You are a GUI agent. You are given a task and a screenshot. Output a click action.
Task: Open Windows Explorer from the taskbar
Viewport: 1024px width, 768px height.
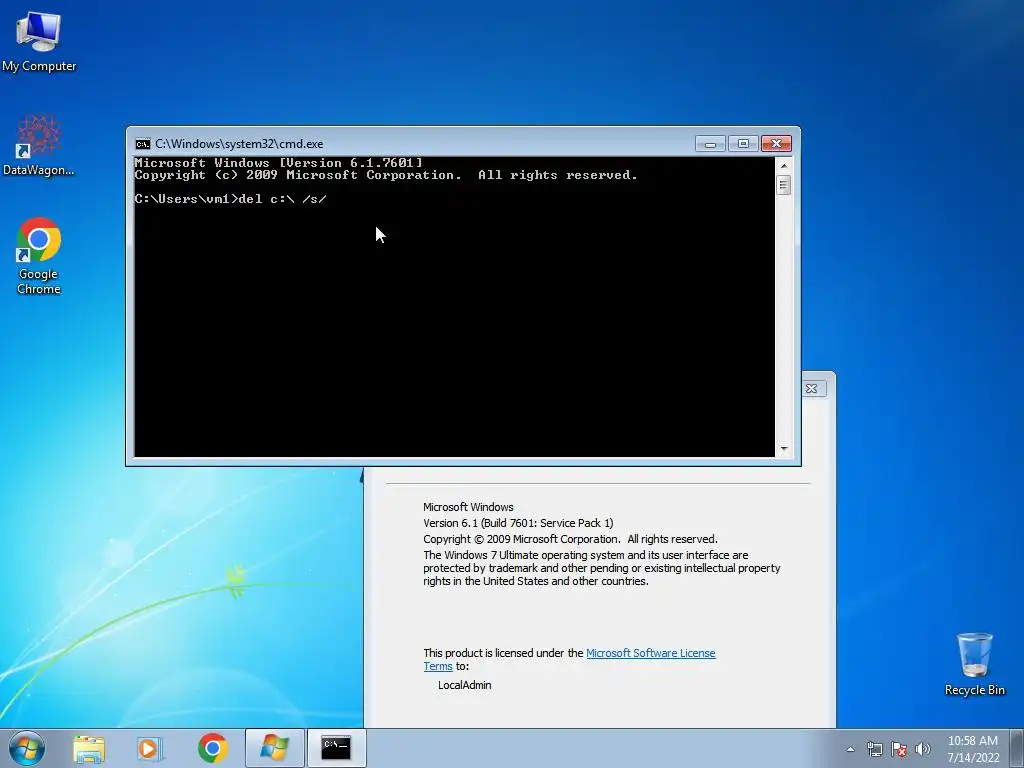click(89, 748)
